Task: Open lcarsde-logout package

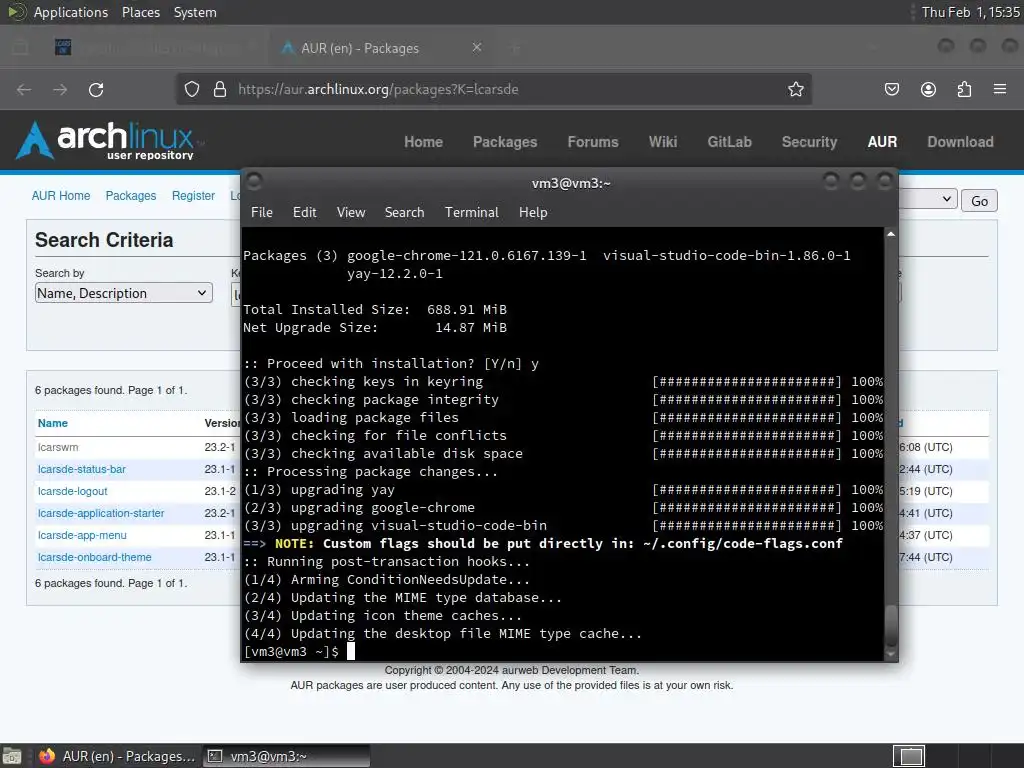Action: click(72, 491)
